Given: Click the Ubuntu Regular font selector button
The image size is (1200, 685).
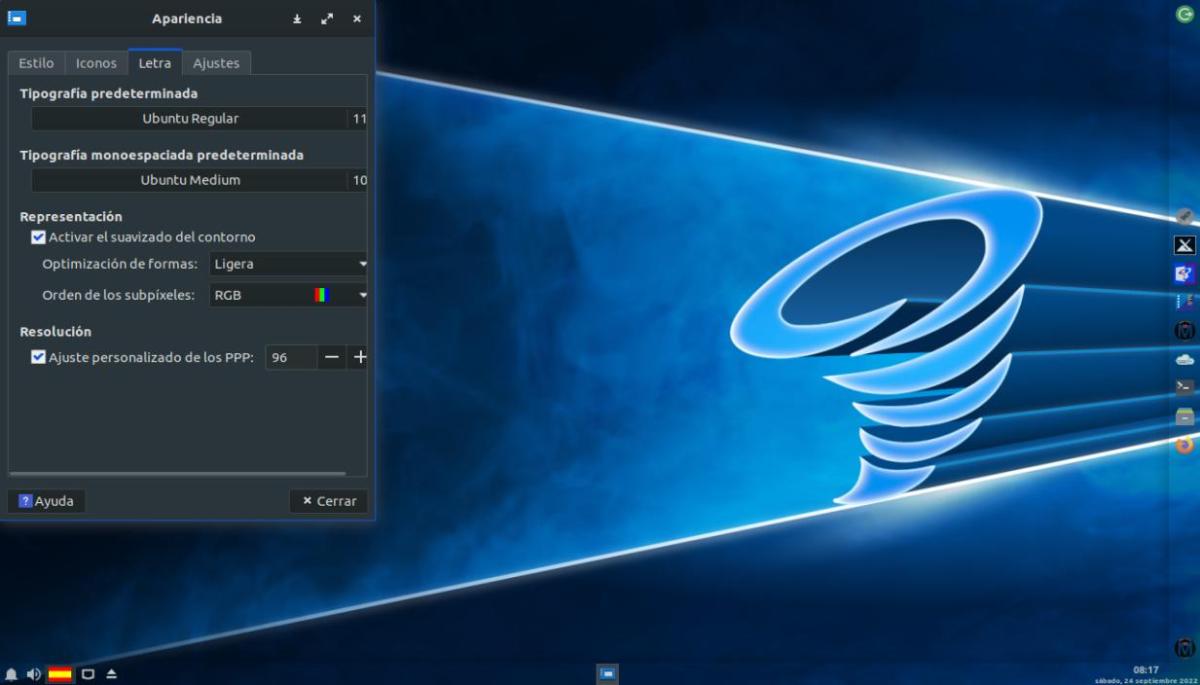Looking at the screenshot, I should coord(190,119).
